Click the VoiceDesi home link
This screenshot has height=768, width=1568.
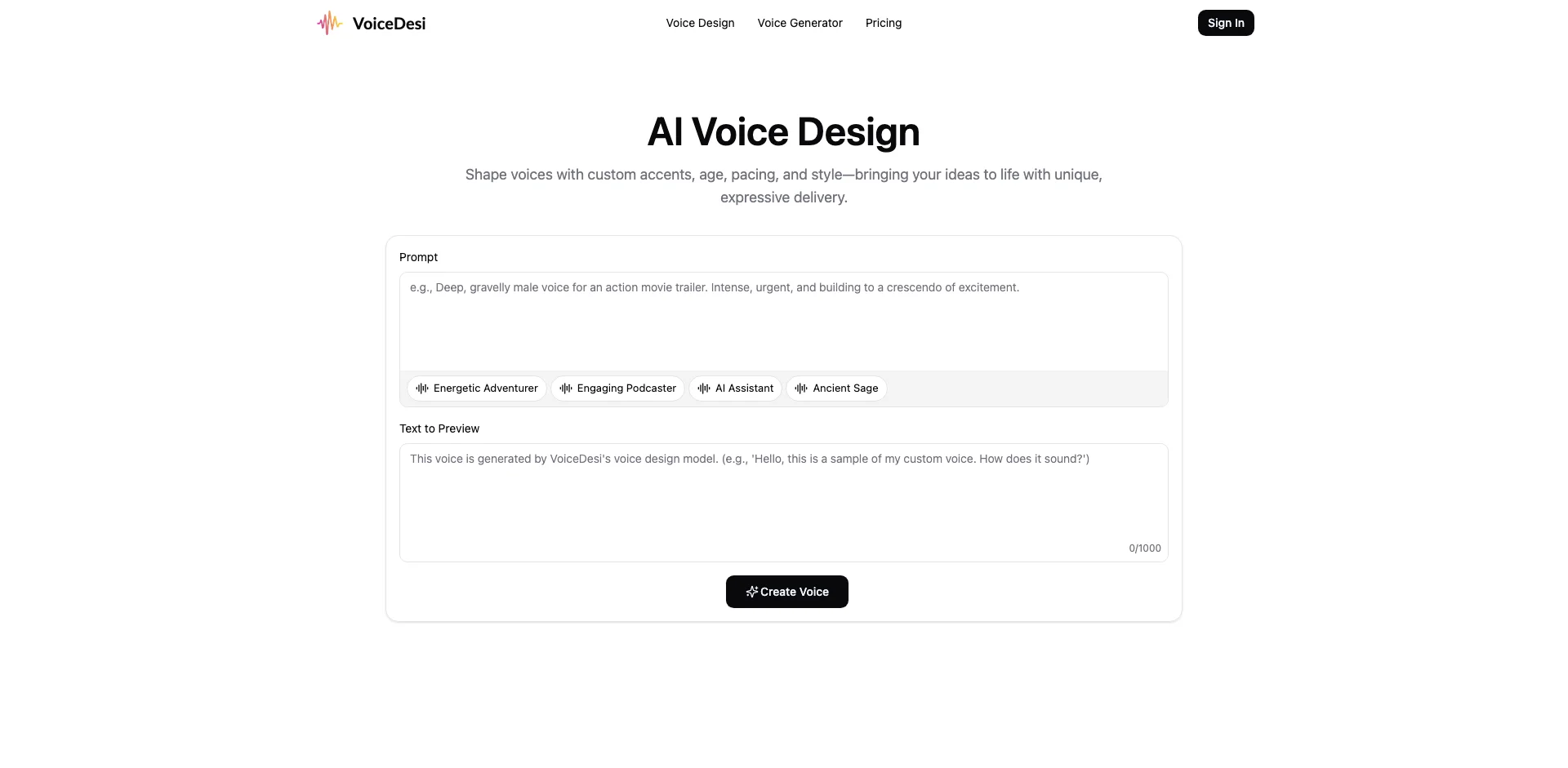372,23
